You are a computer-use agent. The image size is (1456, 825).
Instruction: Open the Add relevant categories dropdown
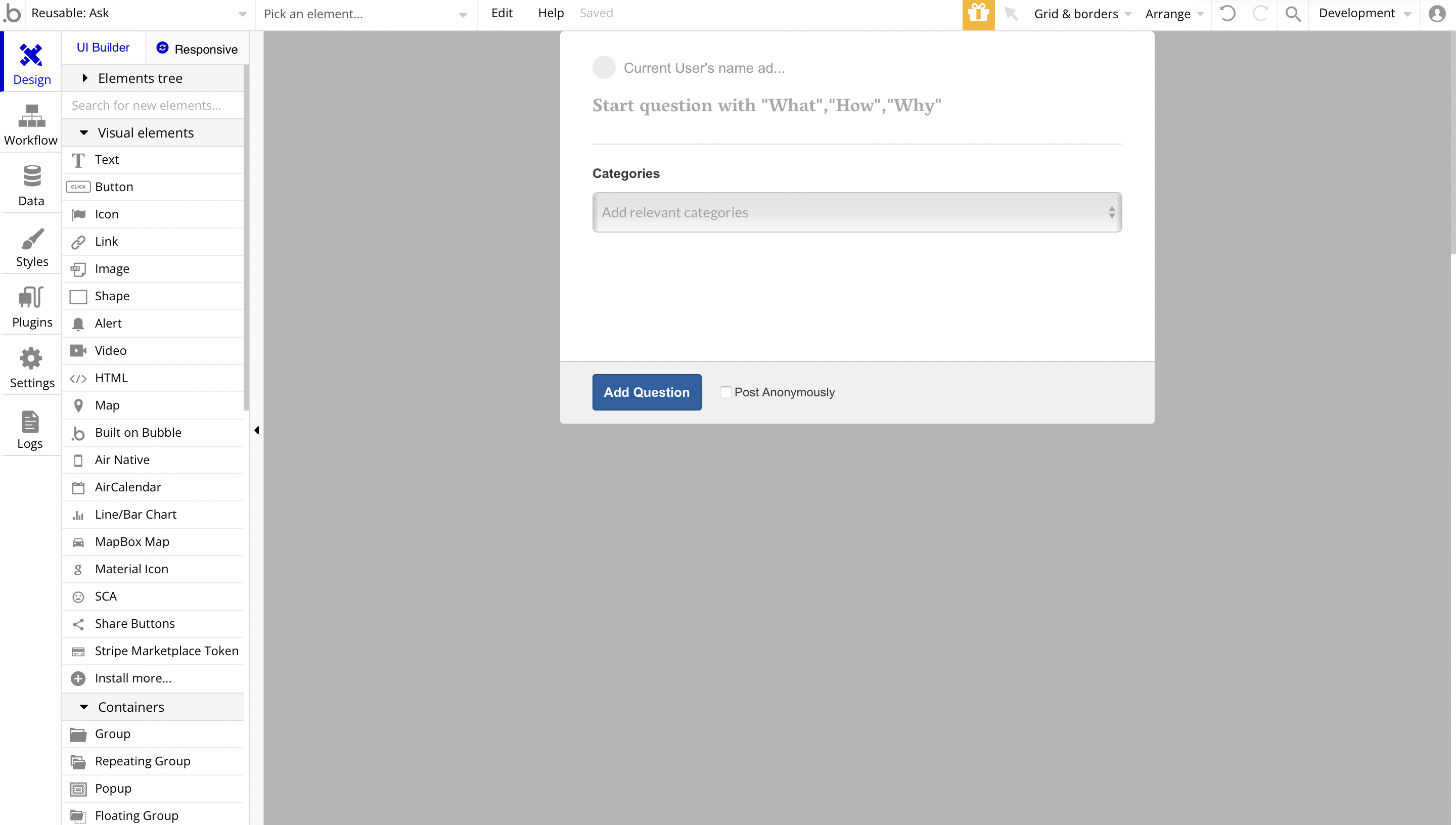click(856, 212)
